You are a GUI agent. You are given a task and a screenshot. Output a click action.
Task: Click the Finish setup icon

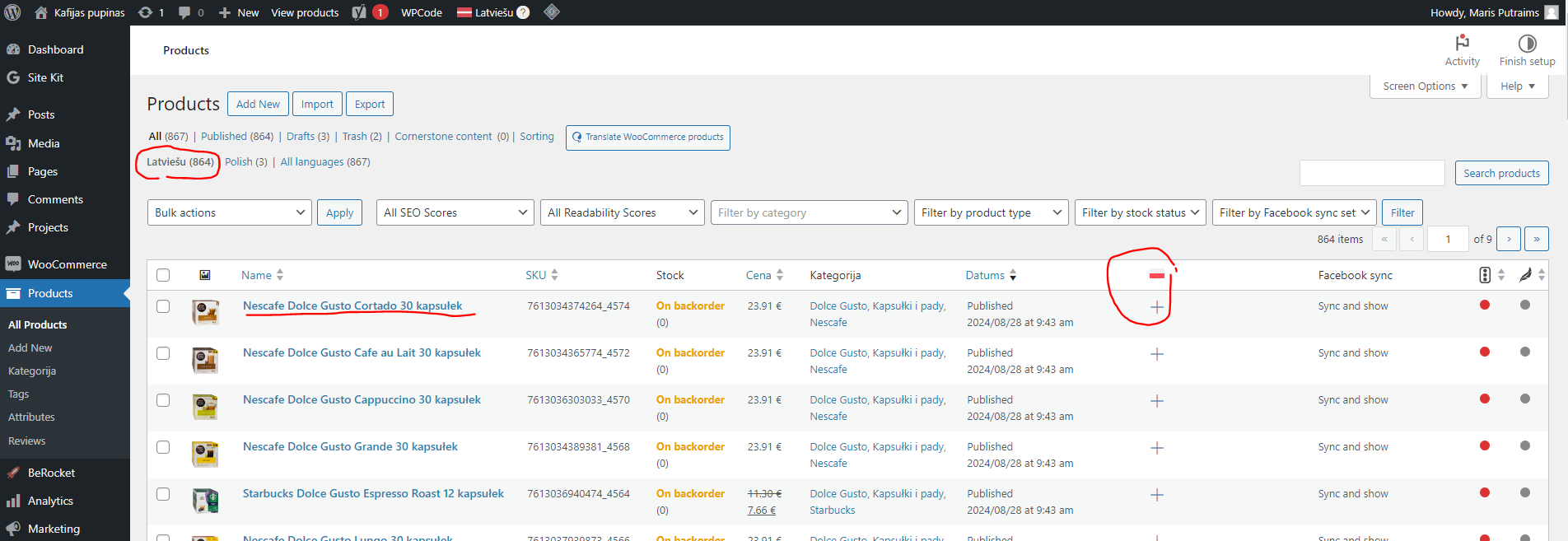click(x=1527, y=44)
